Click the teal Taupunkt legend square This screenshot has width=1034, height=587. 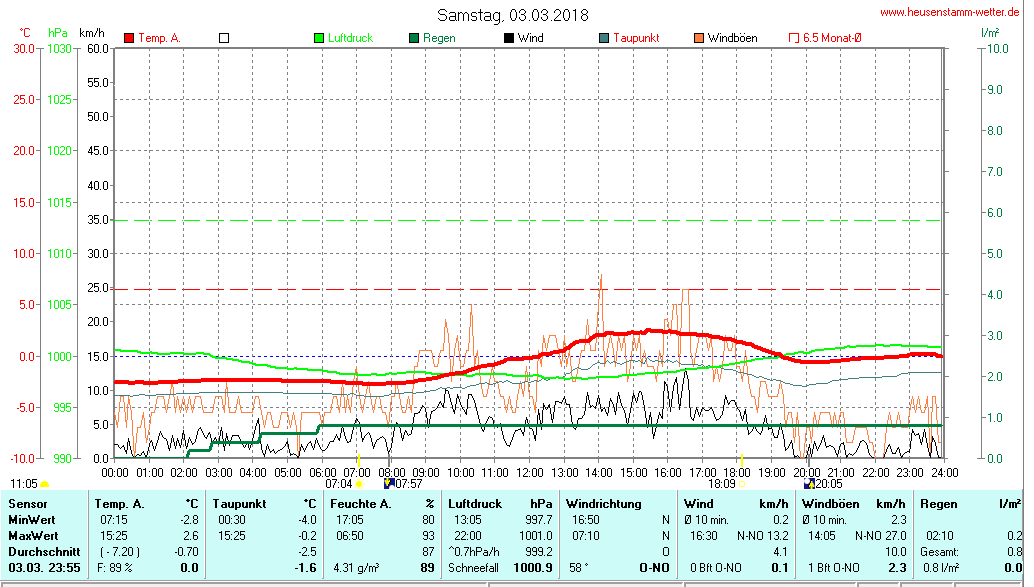[x=604, y=38]
